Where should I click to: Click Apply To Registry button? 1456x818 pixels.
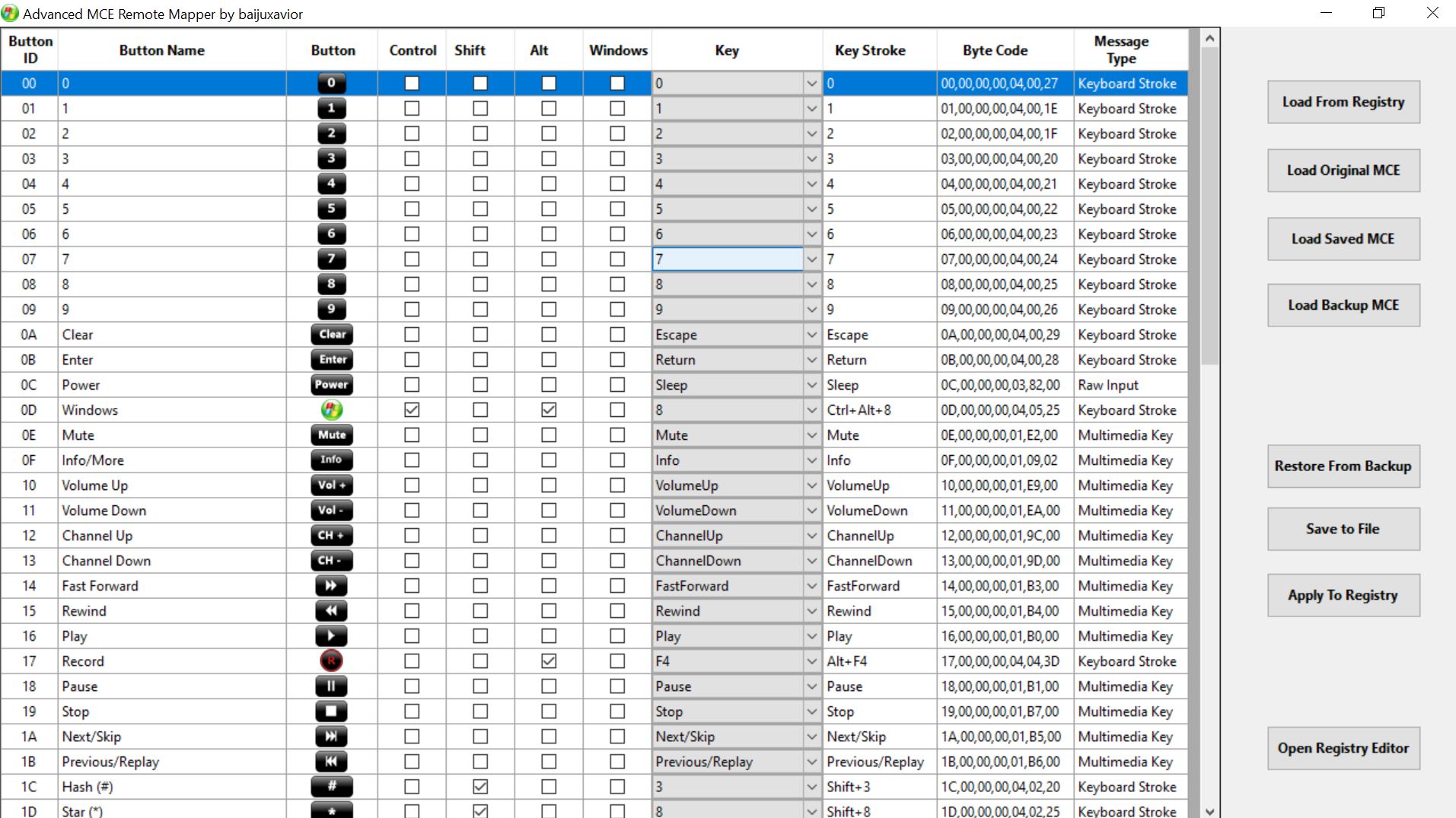[x=1343, y=595]
